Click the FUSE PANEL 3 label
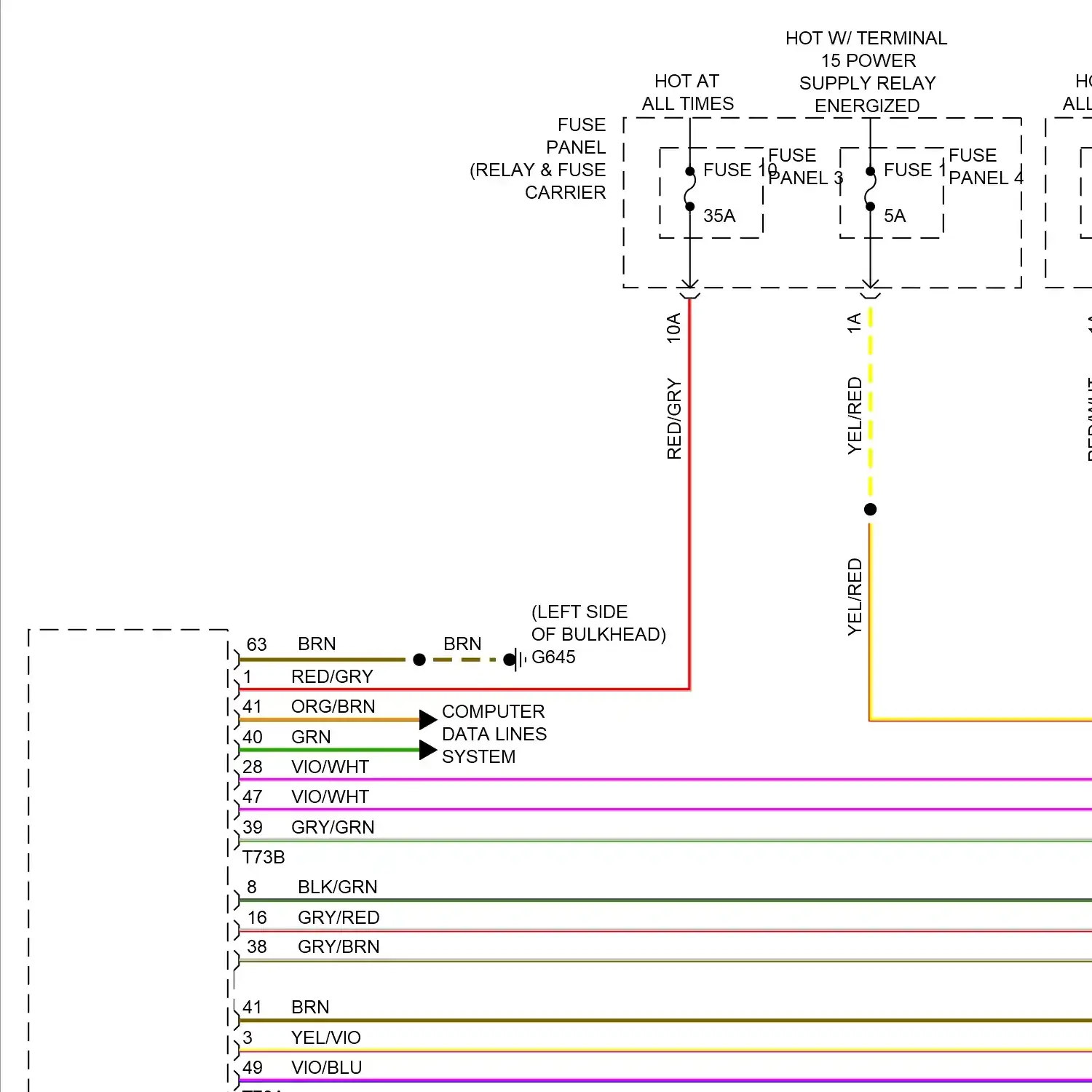The image size is (1092, 1092). tap(805, 167)
